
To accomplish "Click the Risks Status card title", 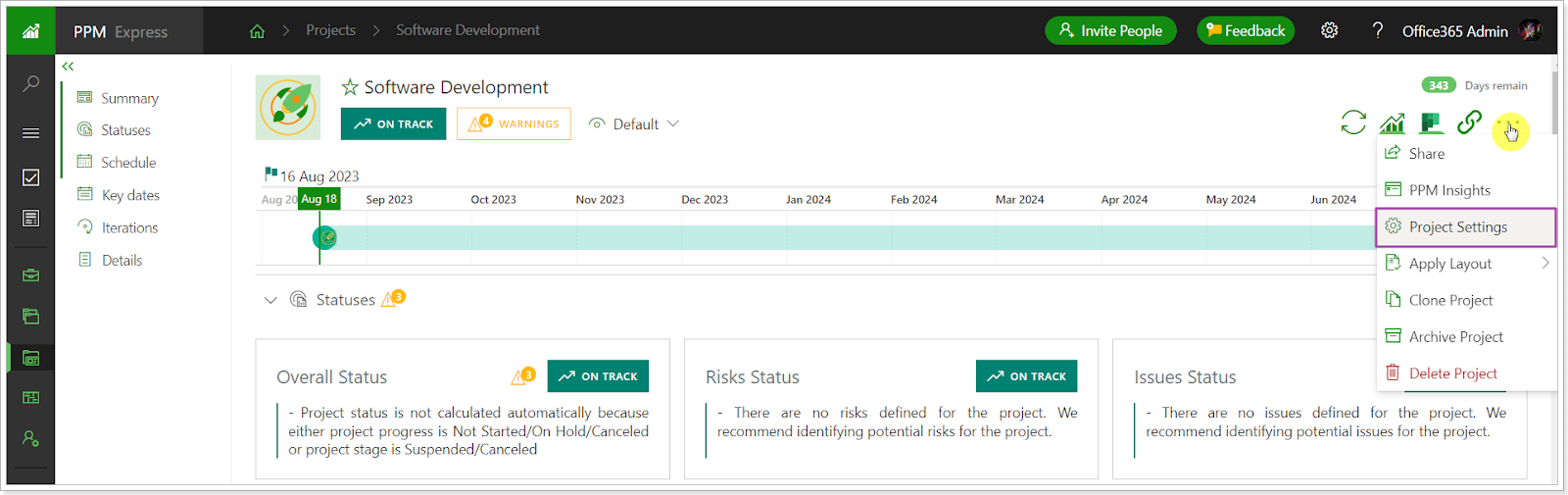I will pyautogui.click(x=753, y=377).
